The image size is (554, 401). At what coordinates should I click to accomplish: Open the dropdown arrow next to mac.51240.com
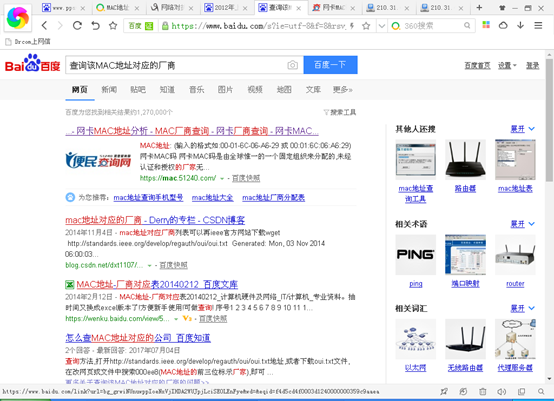pyautogui.click(x=222, y=179)
